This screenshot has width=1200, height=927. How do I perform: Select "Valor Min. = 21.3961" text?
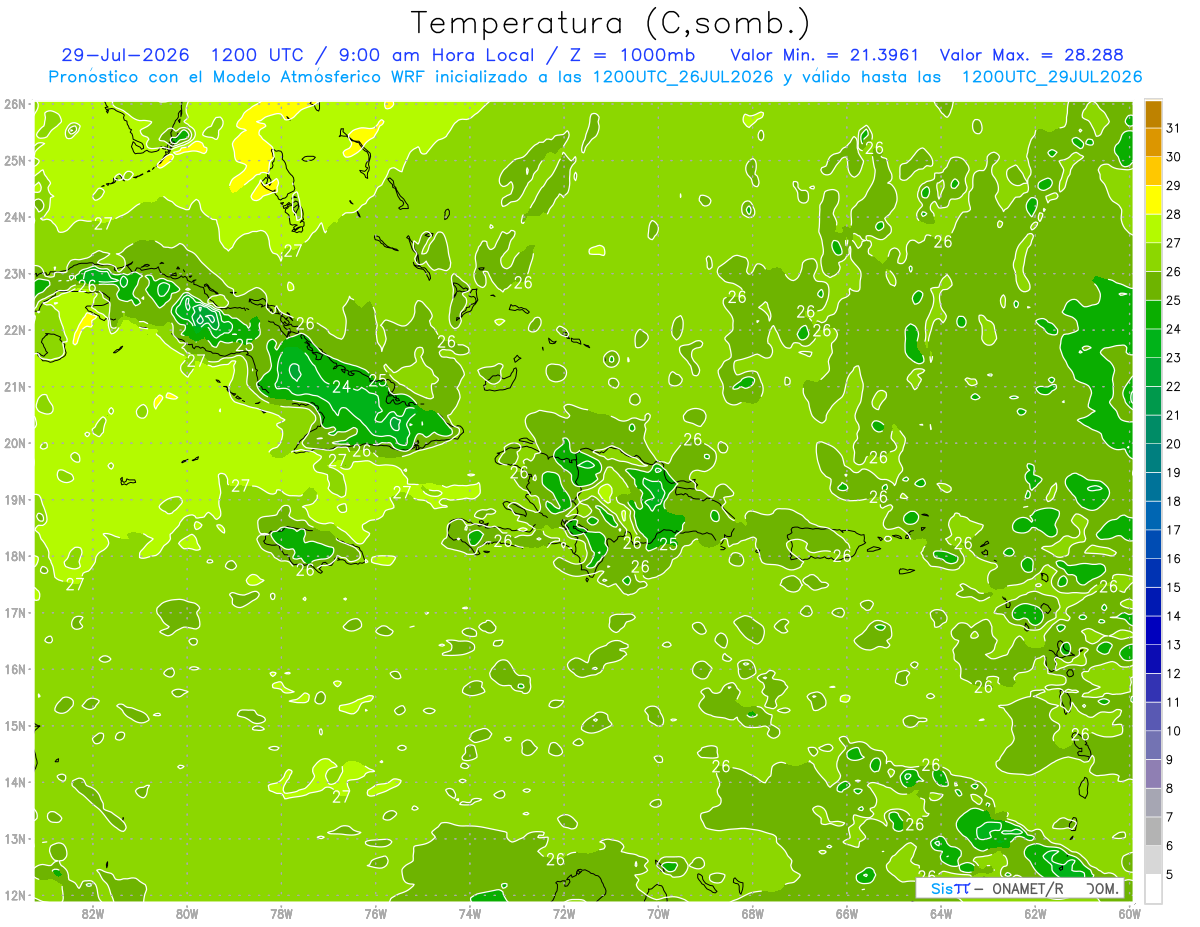pos(825,55)
